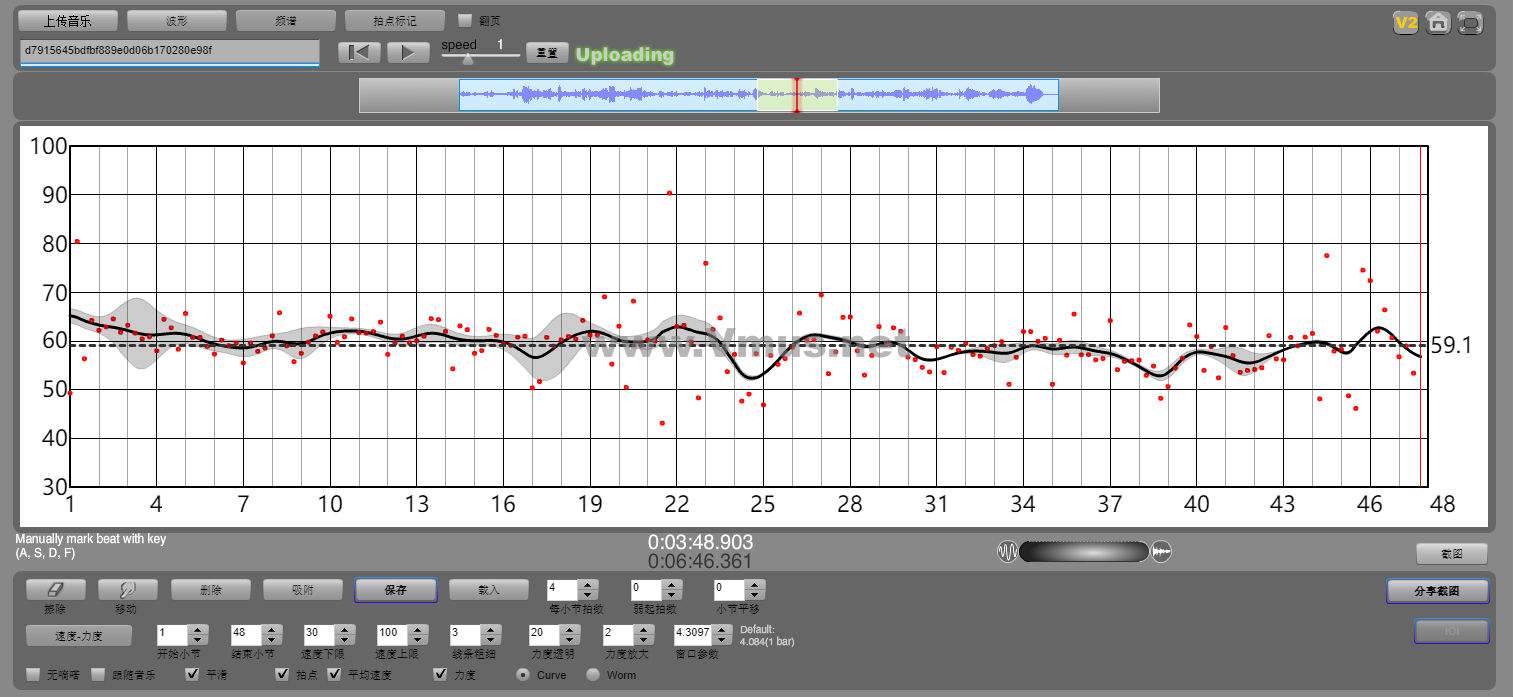Decrease 速度上限 tempo upper limit down arrow
Viewport: 1513px width, 697px height.
tap(417, 640)
